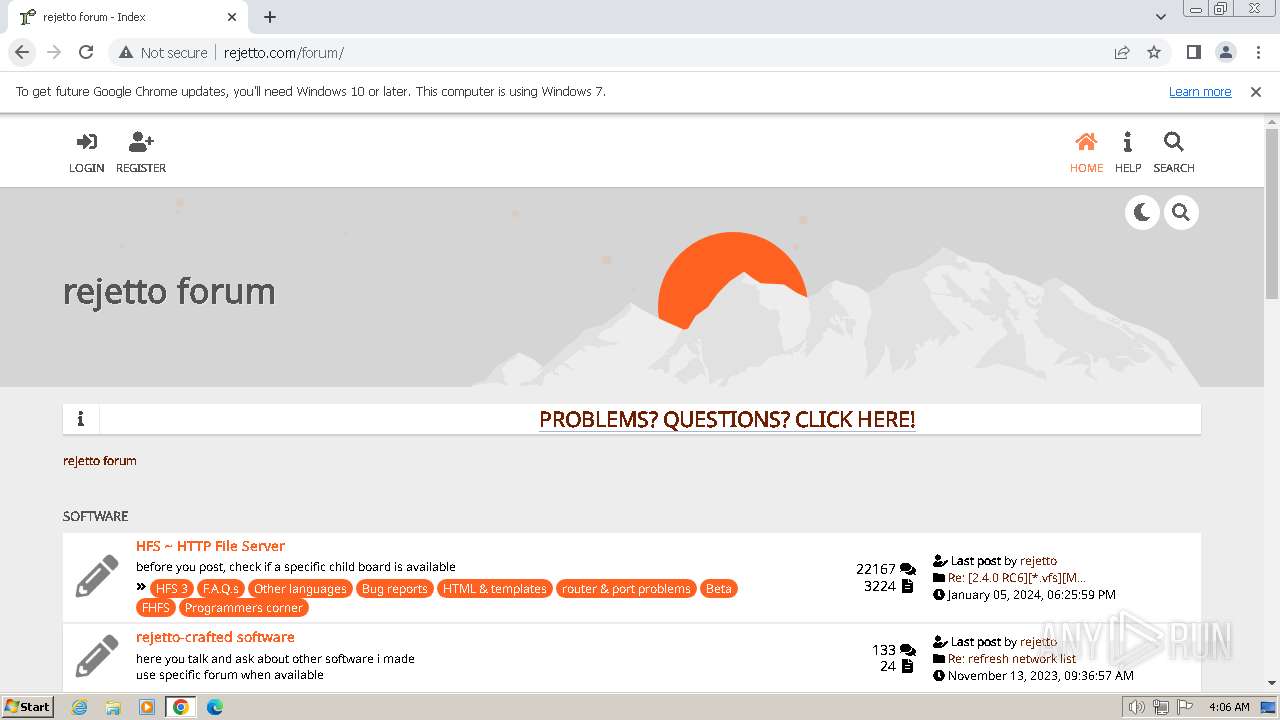Open quick search magnifier in banner
1280x720 pixels.
coord(1181,212)
